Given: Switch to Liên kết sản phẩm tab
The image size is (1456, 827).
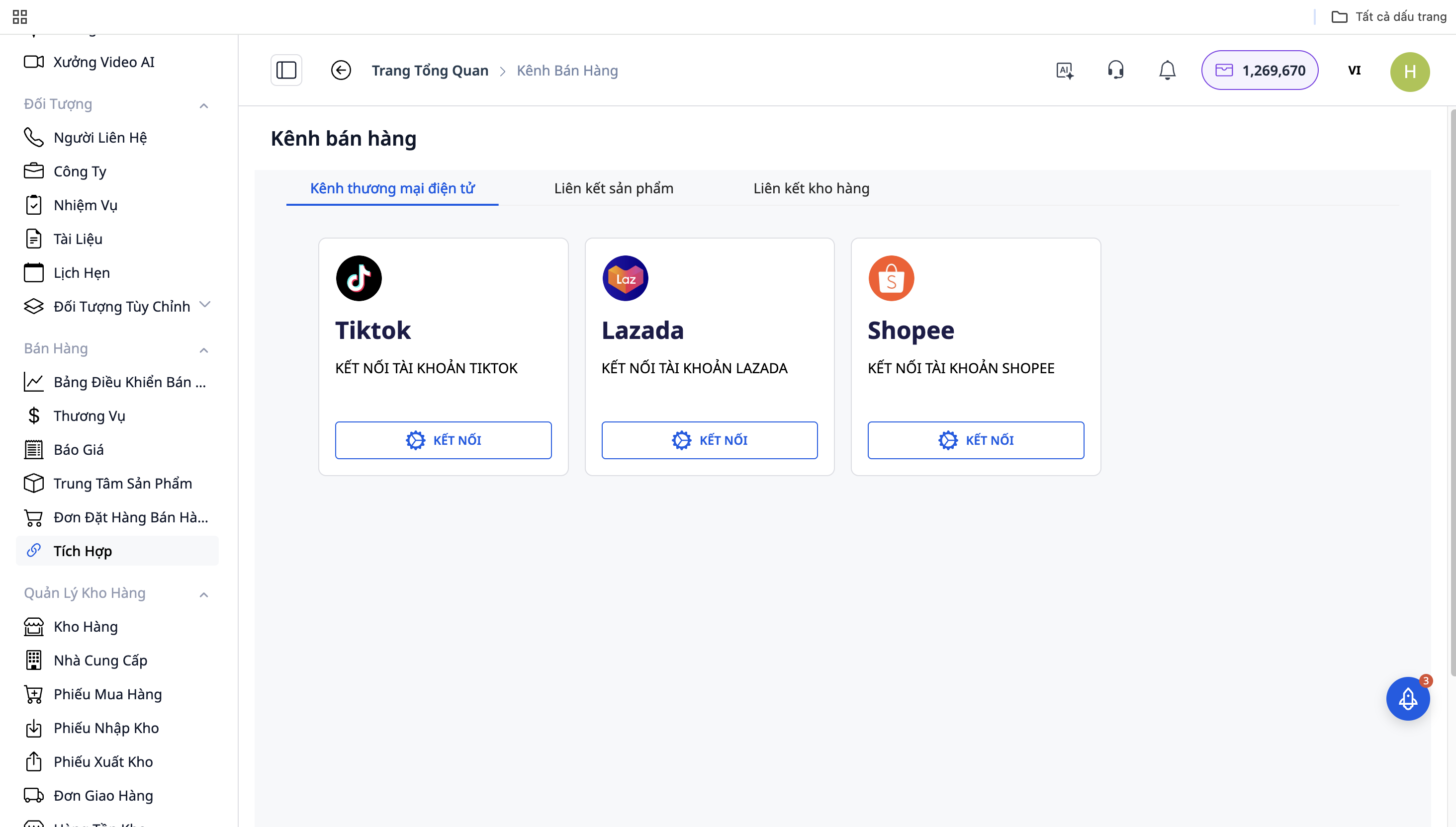Looking at the screenshot, I should tap(613, 188).
